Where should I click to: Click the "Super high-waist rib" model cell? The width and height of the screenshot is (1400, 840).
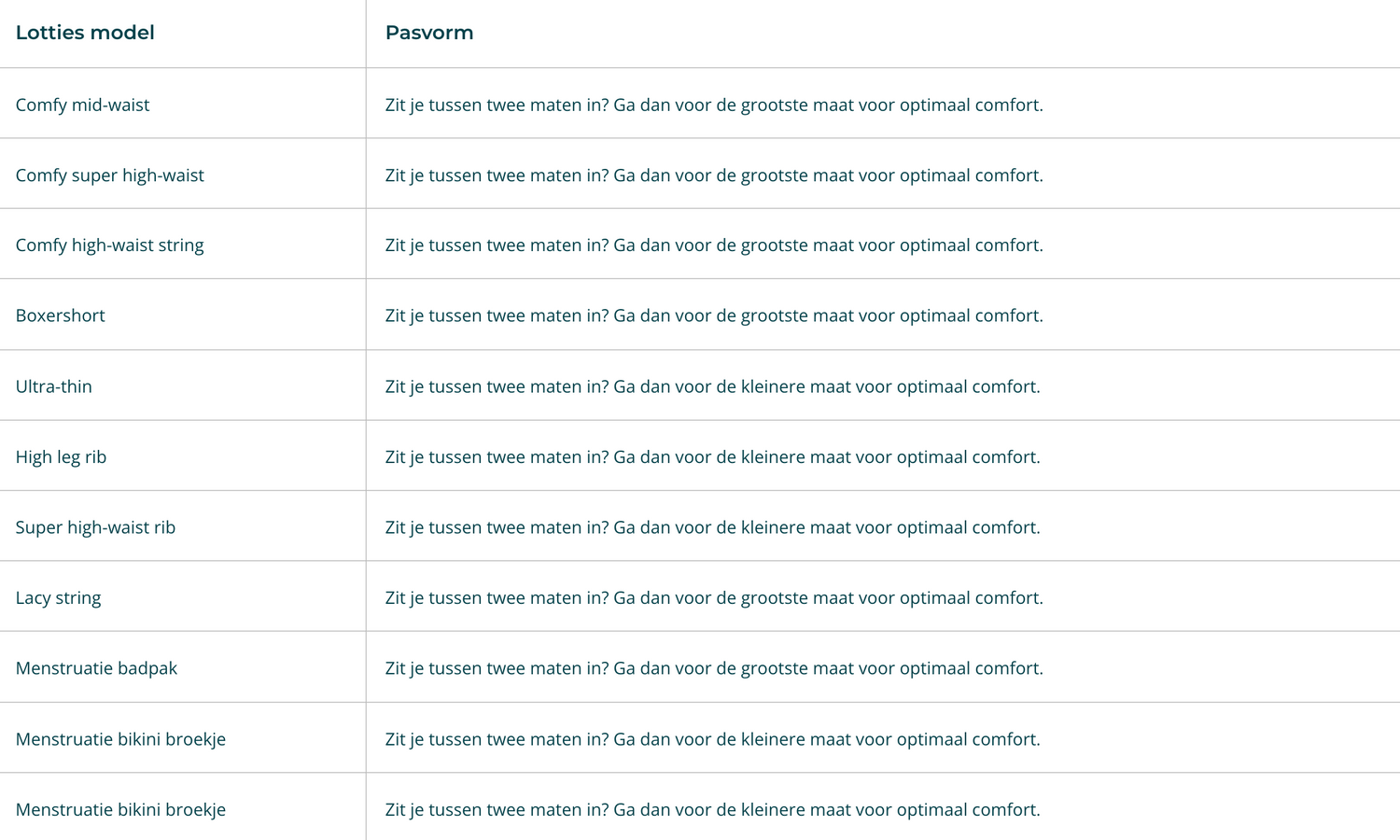coord(95,527)
